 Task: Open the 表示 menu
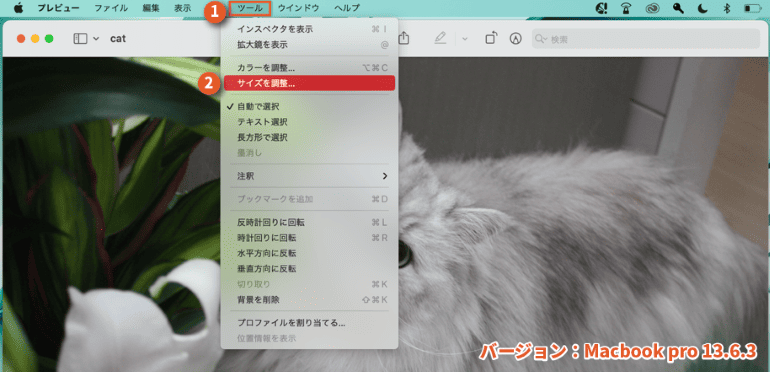click(x=182, y=8)
